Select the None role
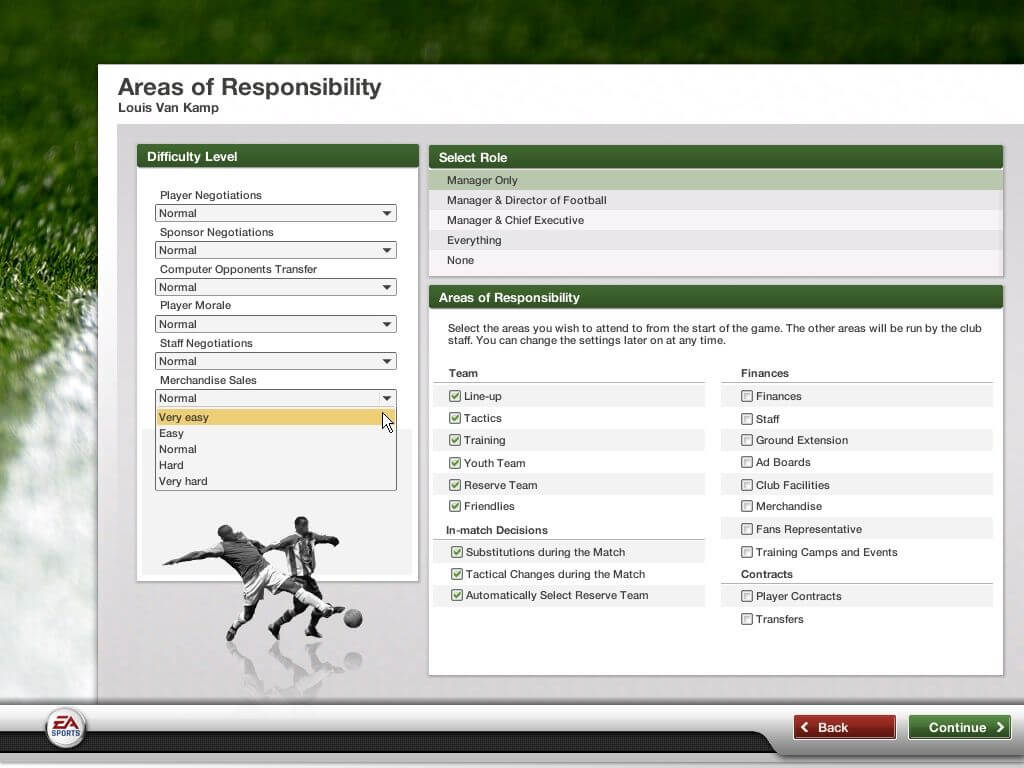1024x768 pixels. 716,261
